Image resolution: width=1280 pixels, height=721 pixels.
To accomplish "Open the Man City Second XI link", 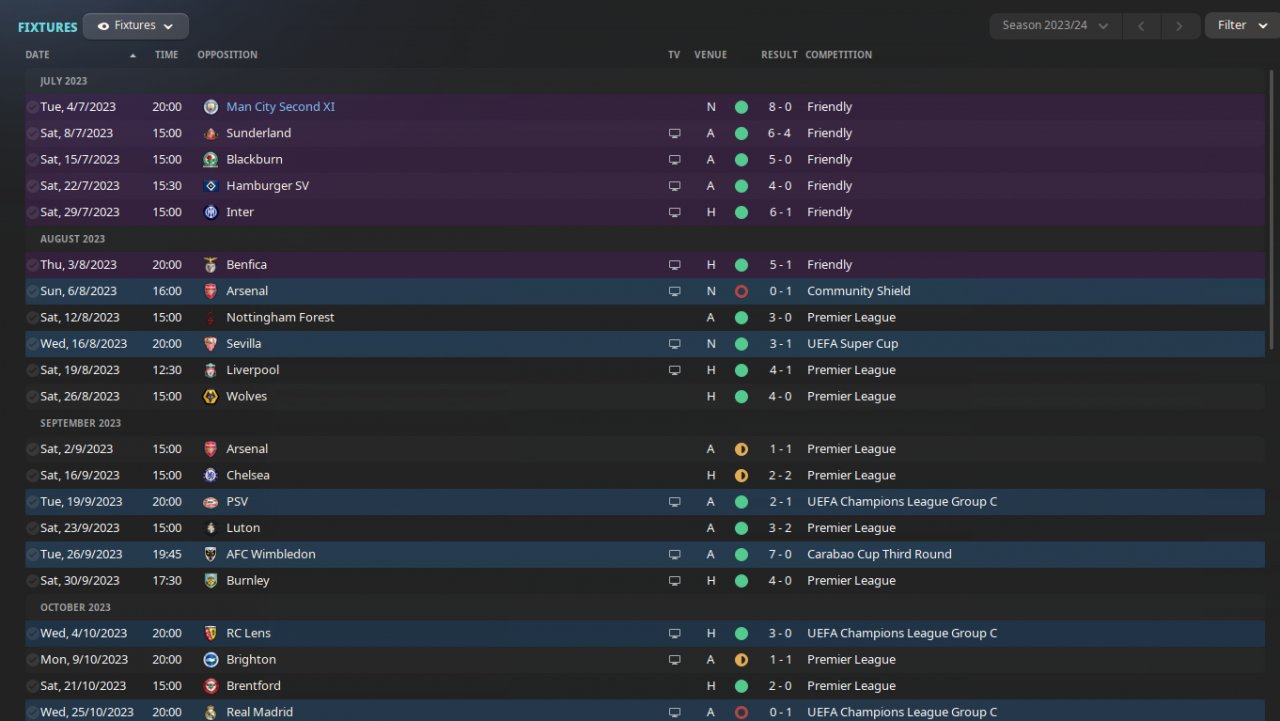I will click(x=280, y=107).
